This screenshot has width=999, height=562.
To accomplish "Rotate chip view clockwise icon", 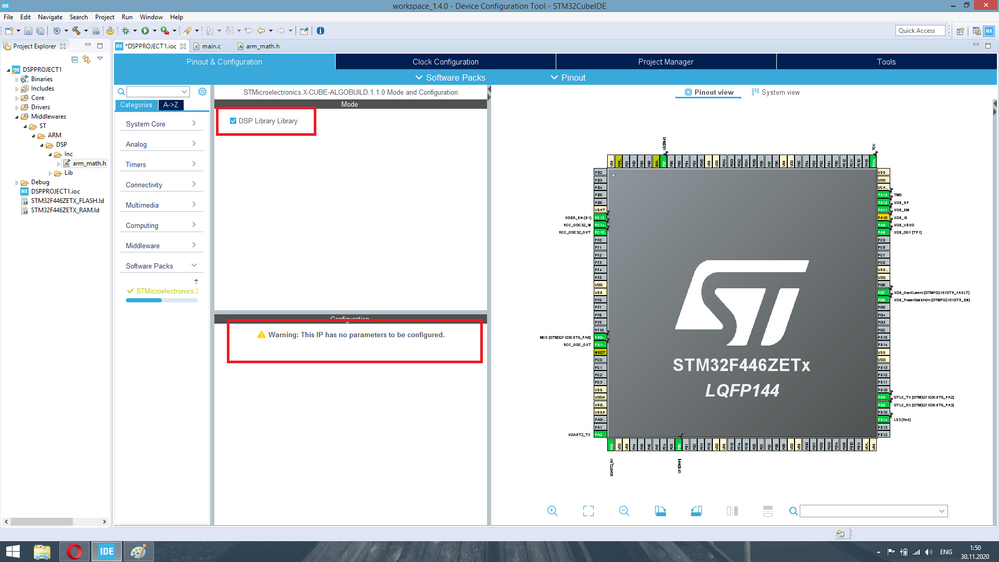I will [x=660, y=511].
